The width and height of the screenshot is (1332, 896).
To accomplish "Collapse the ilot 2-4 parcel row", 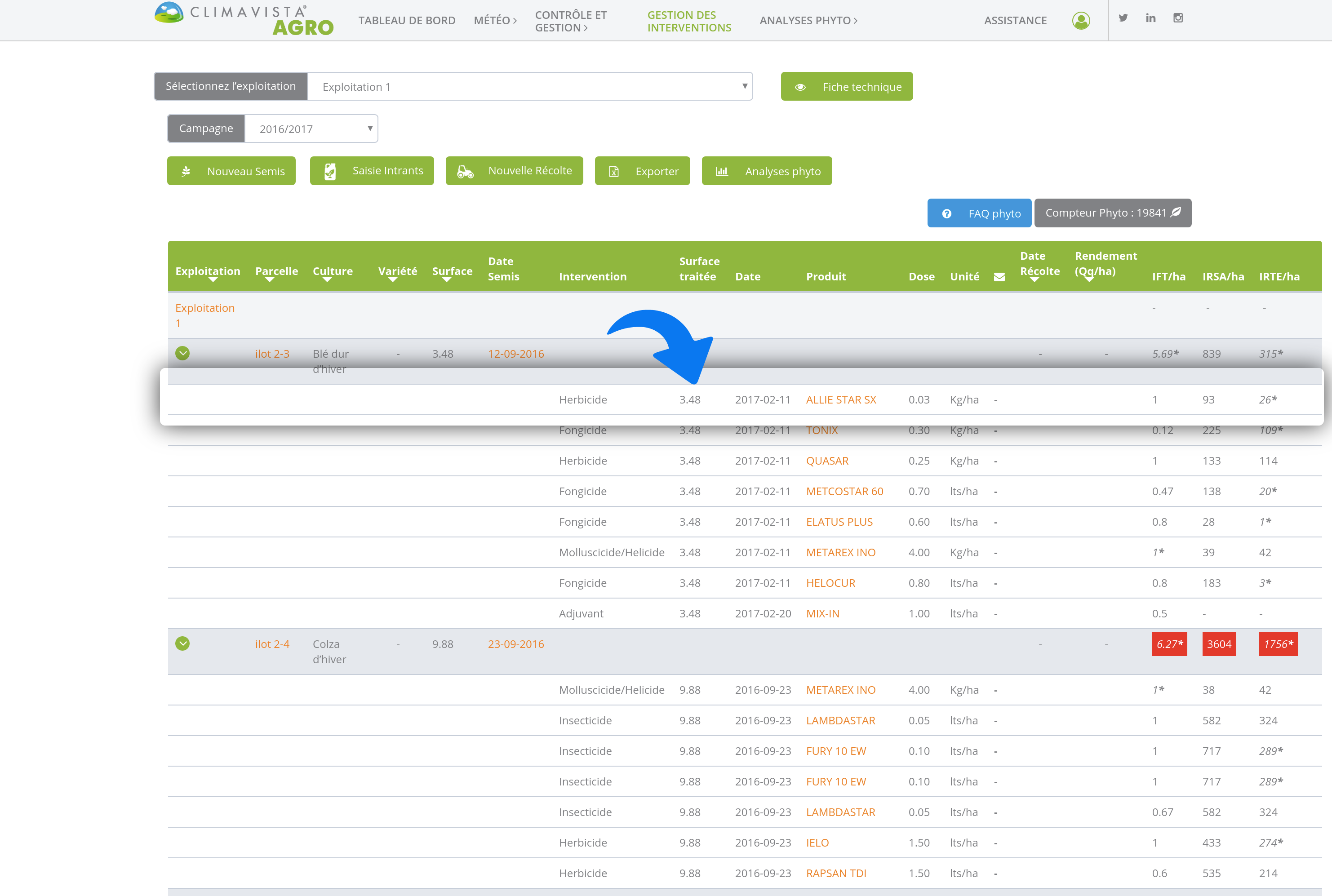I will tap(182, 643).
